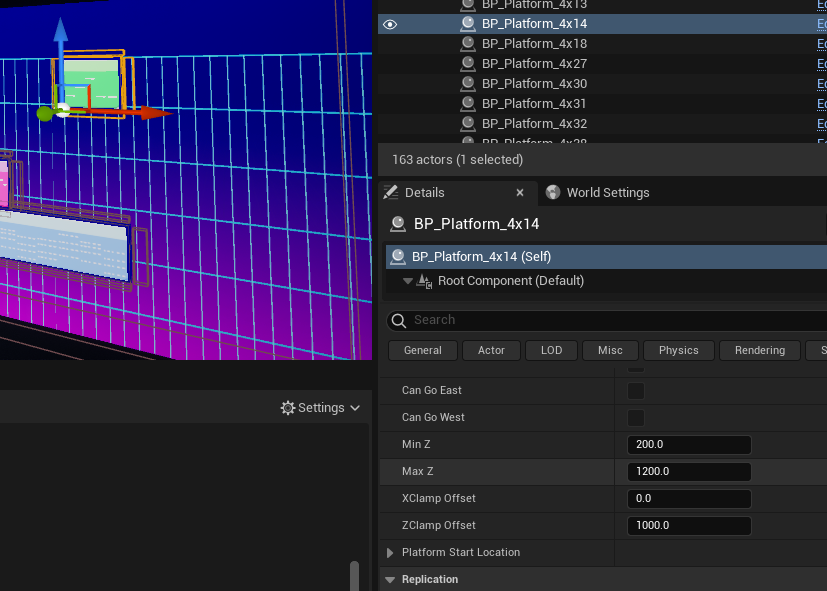The image size is (827, 591).
Task: Click the Root Component icon
Action: [424, 281]
